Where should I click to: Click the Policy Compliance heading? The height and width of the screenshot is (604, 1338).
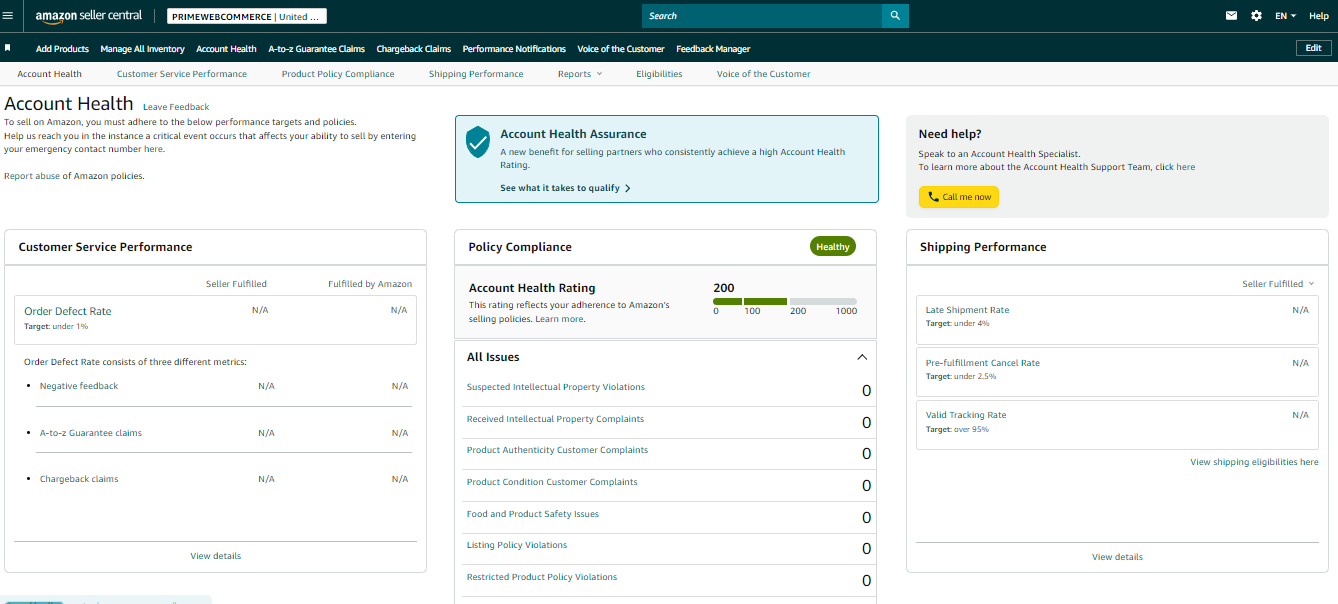point(520,247)
